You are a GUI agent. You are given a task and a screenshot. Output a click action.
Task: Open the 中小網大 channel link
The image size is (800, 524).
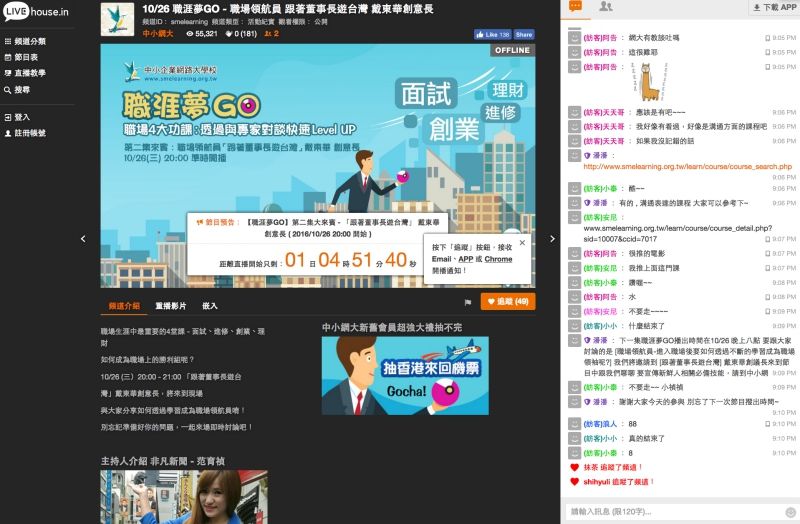[158, 34]
